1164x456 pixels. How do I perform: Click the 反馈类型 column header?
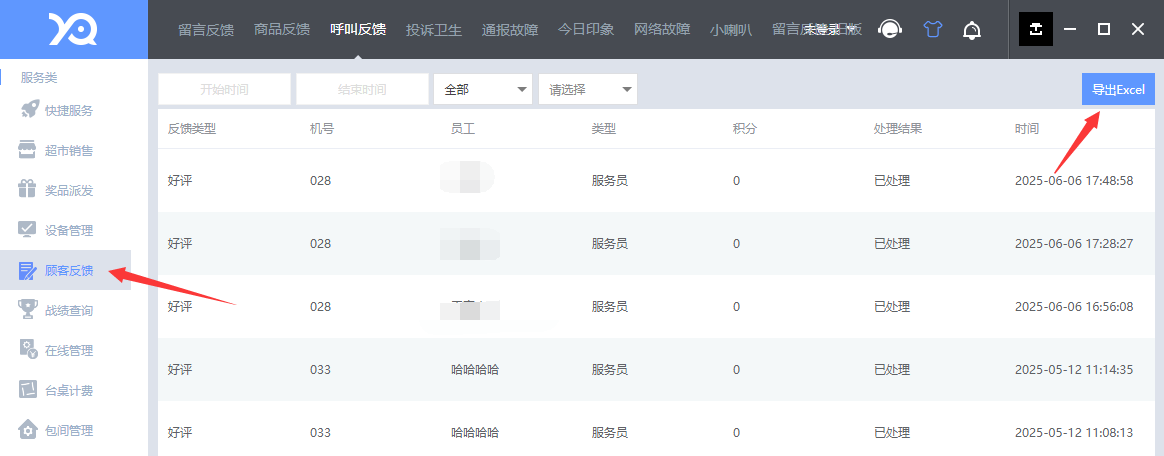[x=192, y=128]
